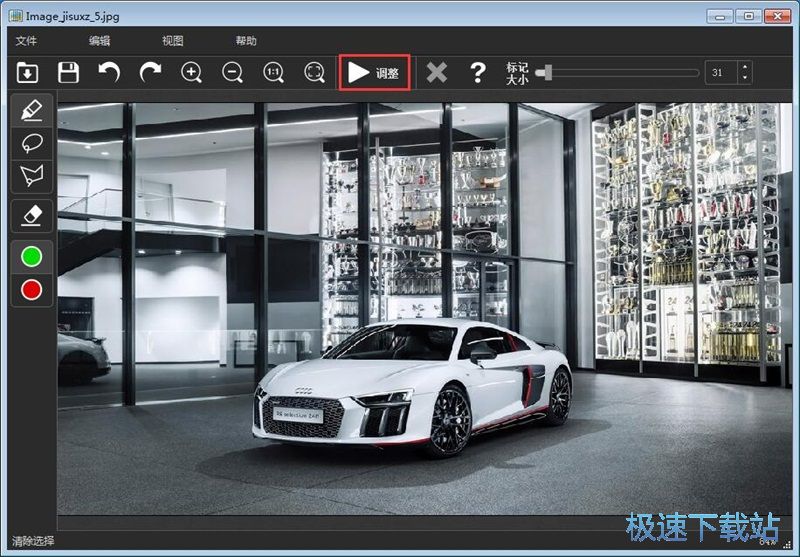Image resolution: width=800 pixels, height=557 pixels.
Task: Click the marker size slider track
Action: pyautogui.click(x=620, y=72)
